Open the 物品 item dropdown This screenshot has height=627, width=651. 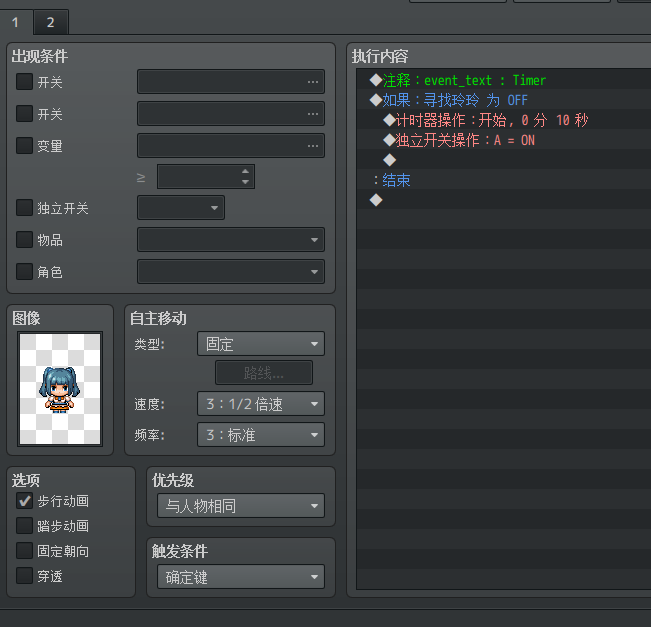231,240
